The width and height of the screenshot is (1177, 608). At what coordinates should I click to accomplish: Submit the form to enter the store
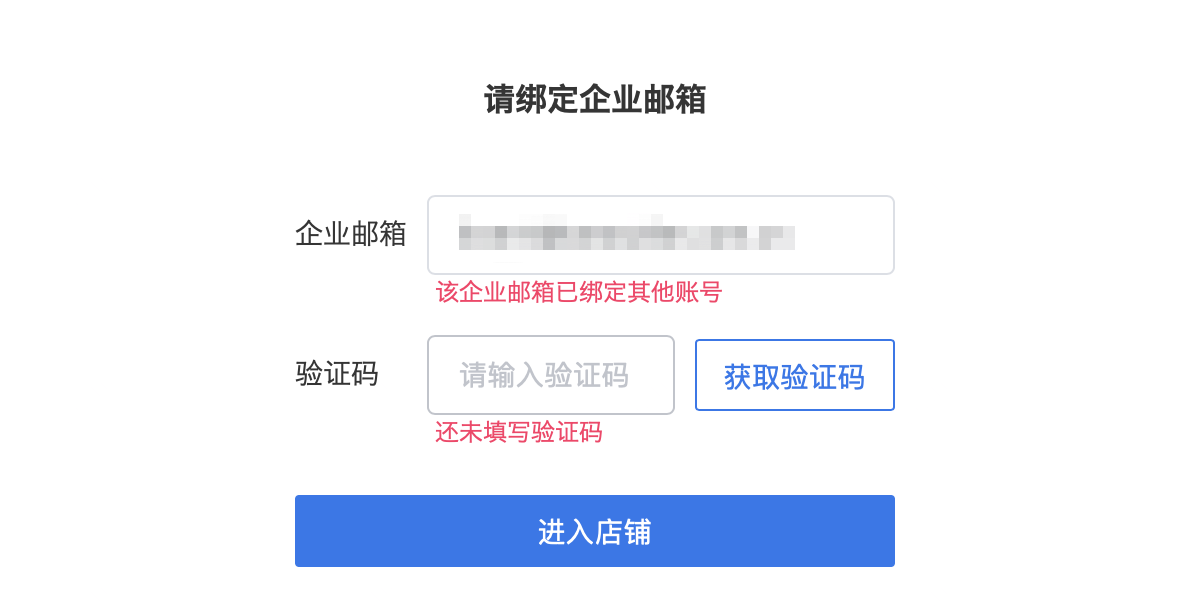point(594,531)
